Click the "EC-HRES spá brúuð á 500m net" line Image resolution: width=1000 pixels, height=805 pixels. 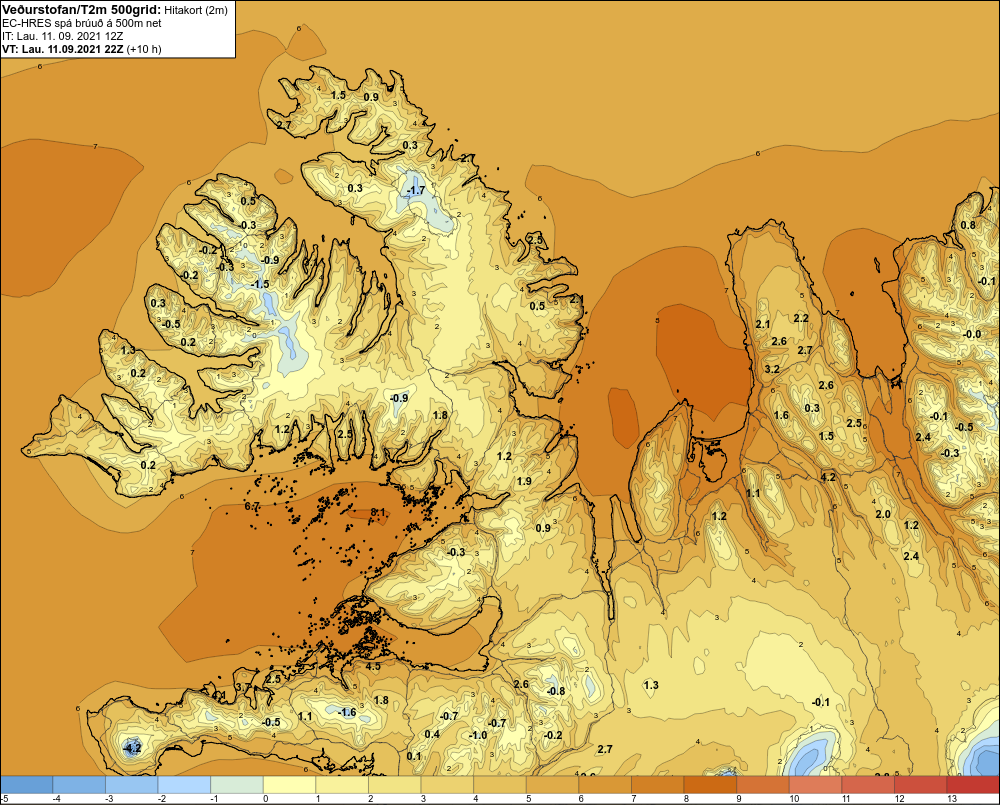coord(82,23)
